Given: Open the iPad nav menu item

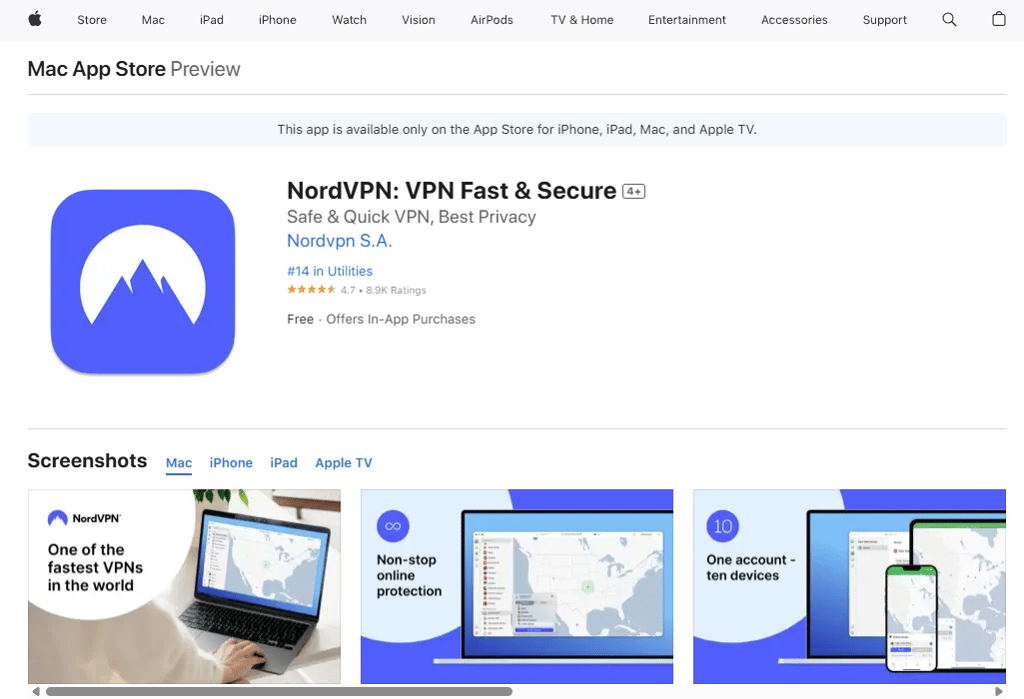Looking at the screenshot, I should click(212, 20).
